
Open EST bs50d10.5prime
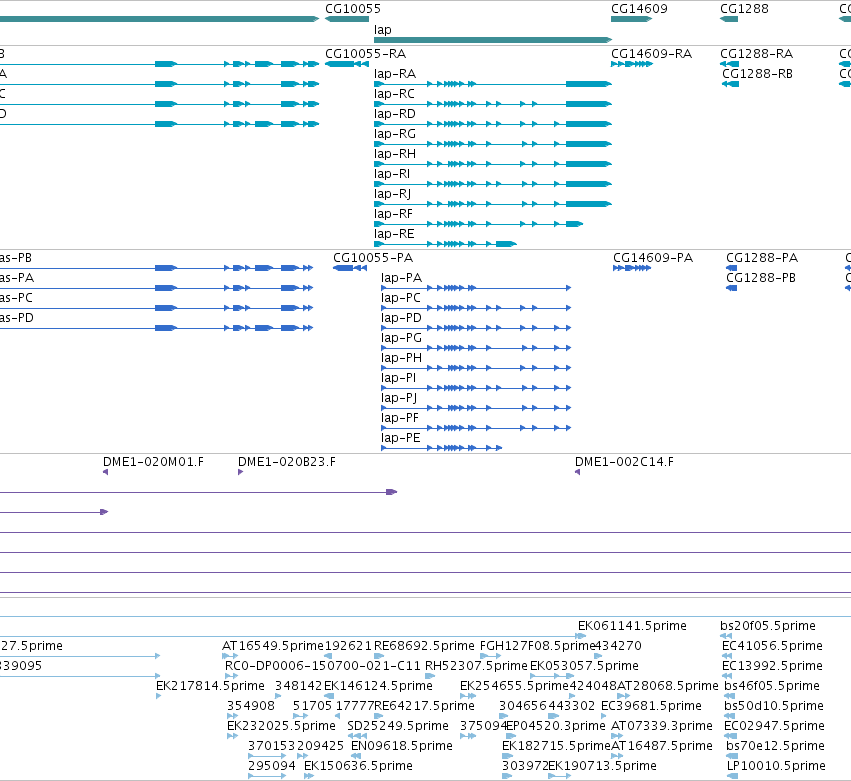coord(774,706)
